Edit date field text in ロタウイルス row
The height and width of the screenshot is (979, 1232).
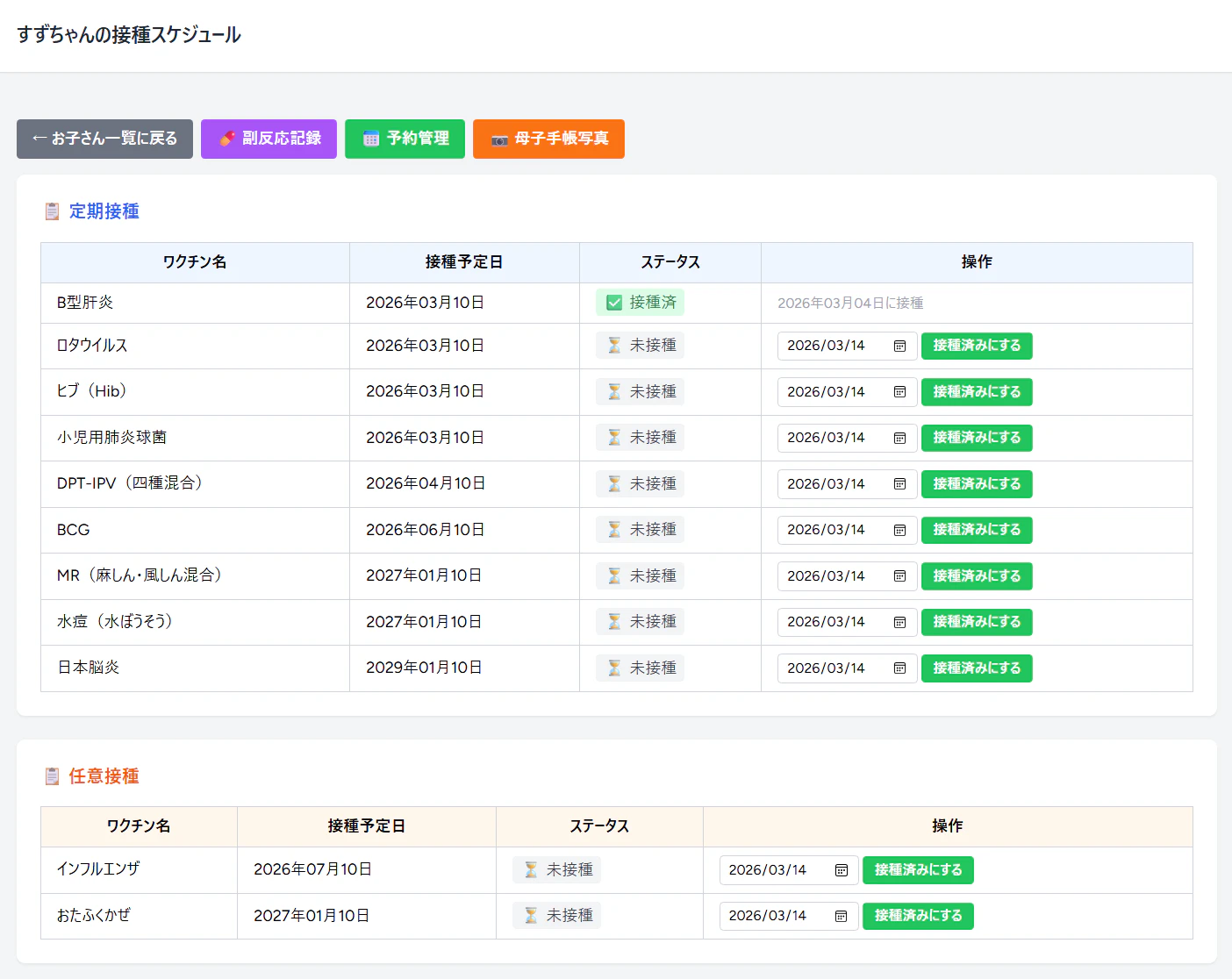(x=826, y=346)
